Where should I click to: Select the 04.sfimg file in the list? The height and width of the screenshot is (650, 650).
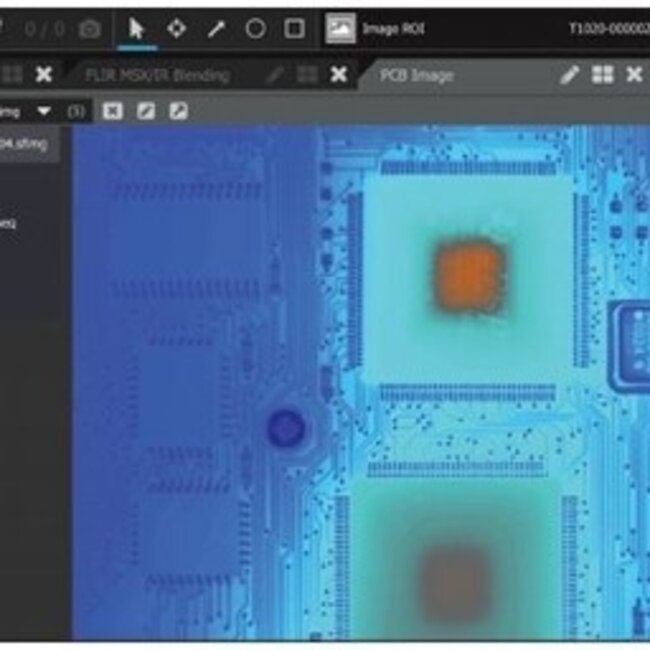click(x=30, y=144)
